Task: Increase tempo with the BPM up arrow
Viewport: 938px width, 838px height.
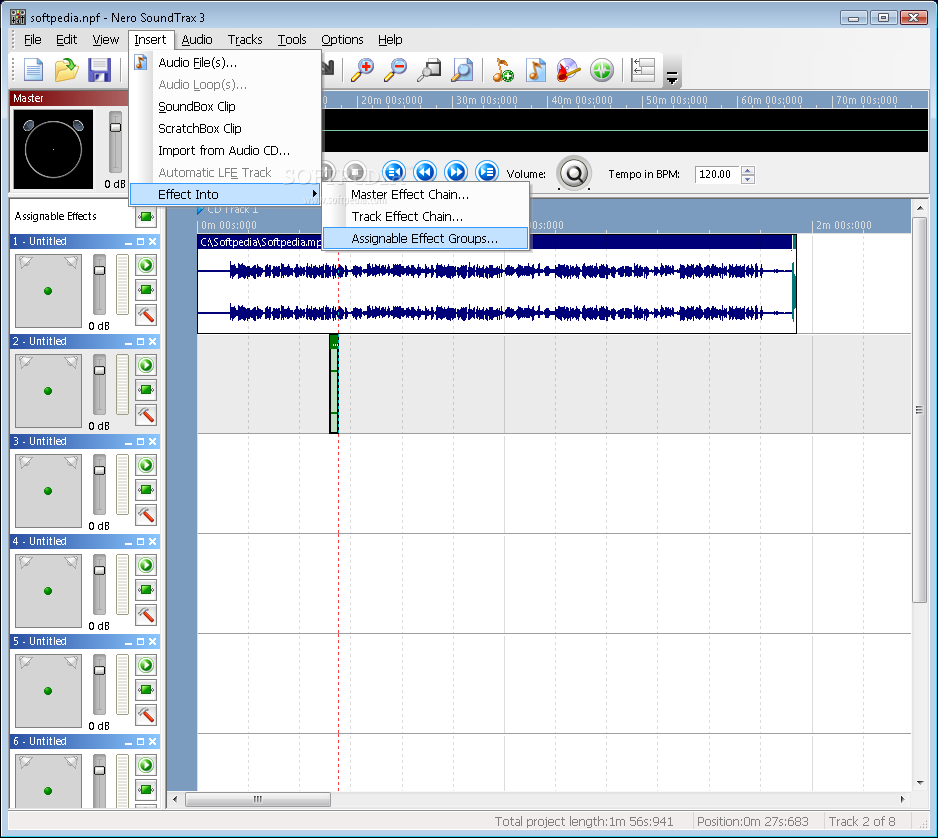Action: tap(748, 170)
